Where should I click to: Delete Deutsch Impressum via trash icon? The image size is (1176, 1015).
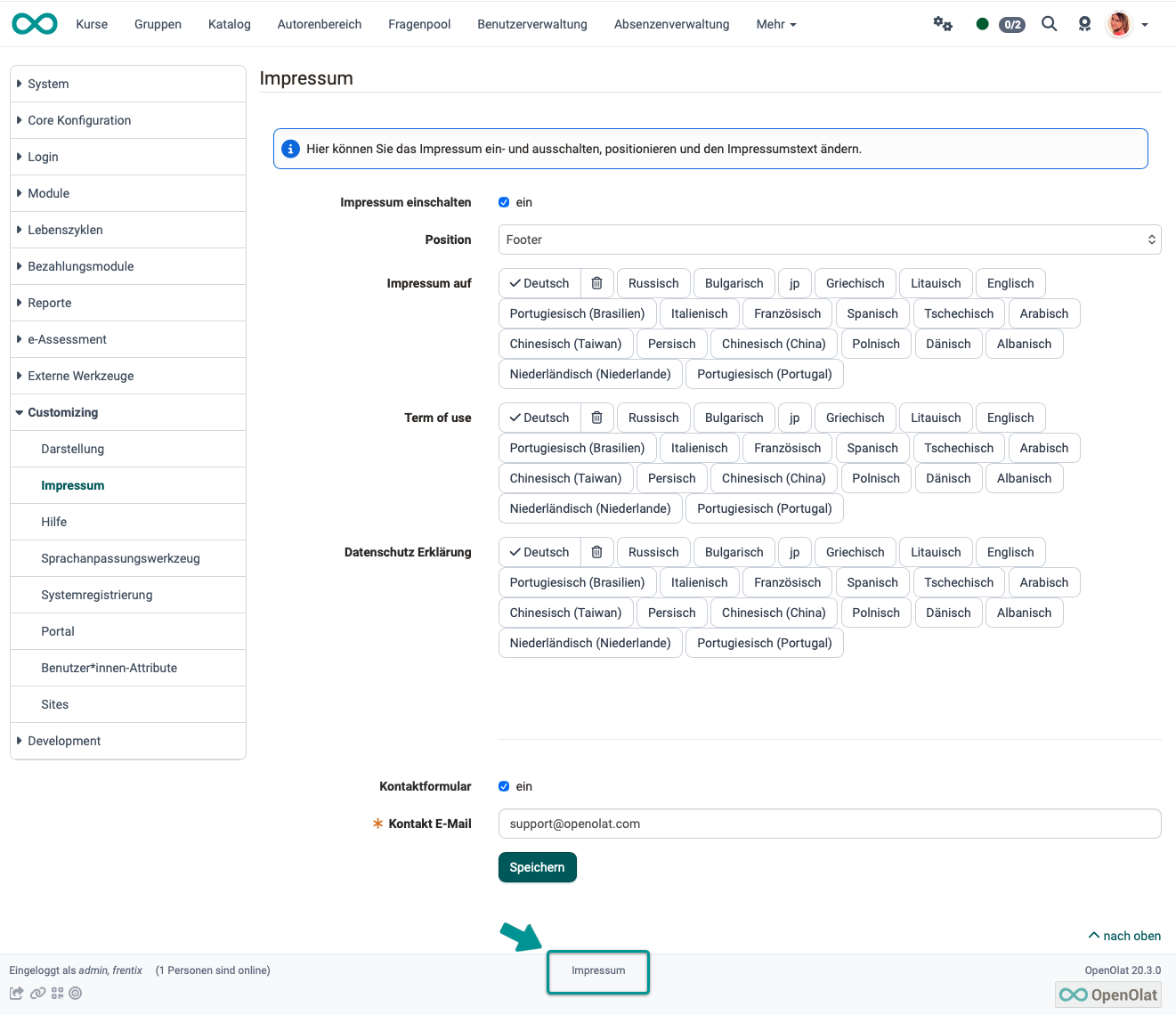tap(596, 283)
